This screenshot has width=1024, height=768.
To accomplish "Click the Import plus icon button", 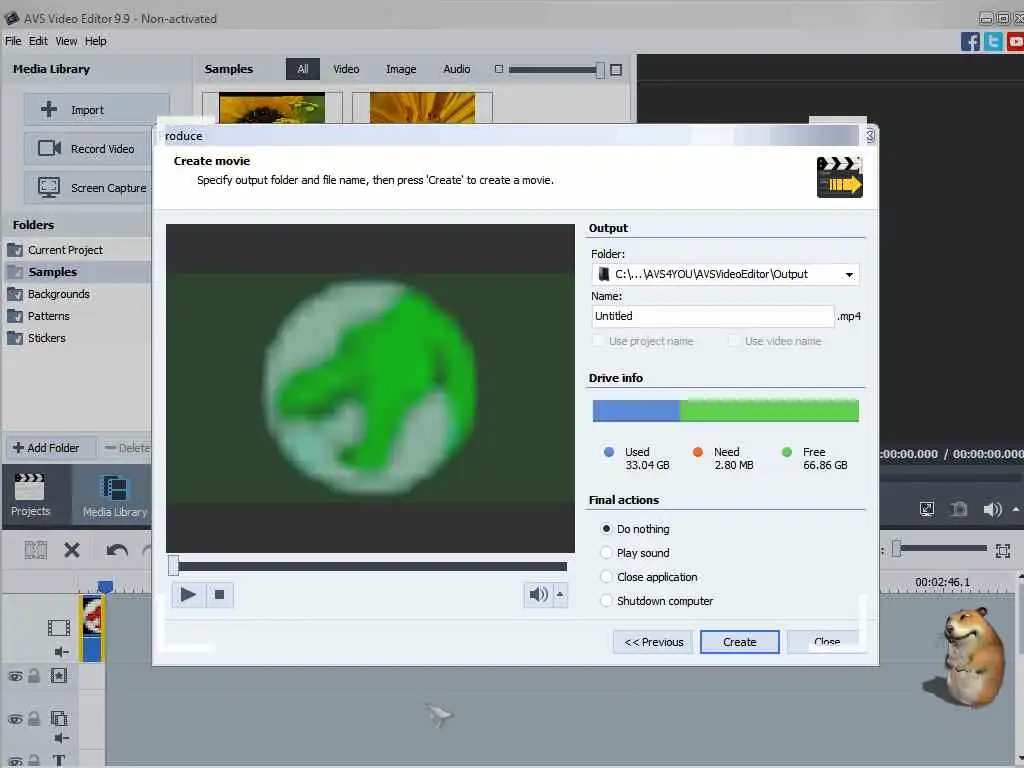I will click(x=97, y=110).
